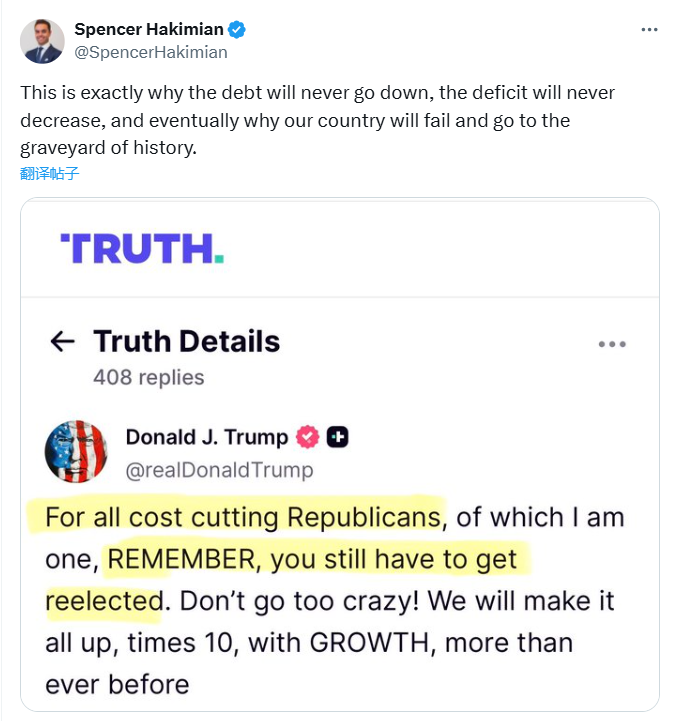Open Spencer Hakimian's profile avatar
This screenshot has height=721, width=676.
point(42,41)
